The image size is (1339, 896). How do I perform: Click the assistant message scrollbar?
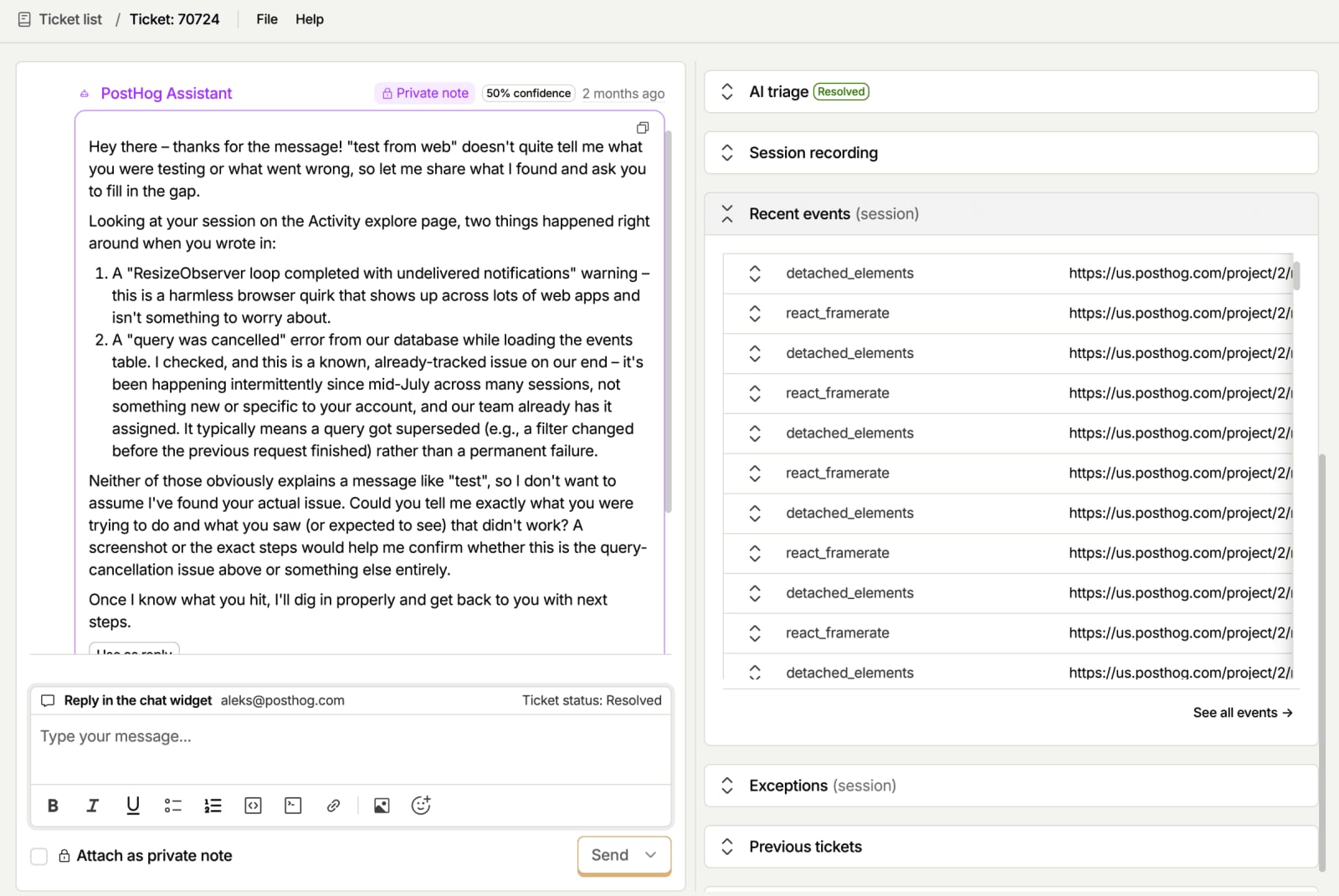[668, 320]
